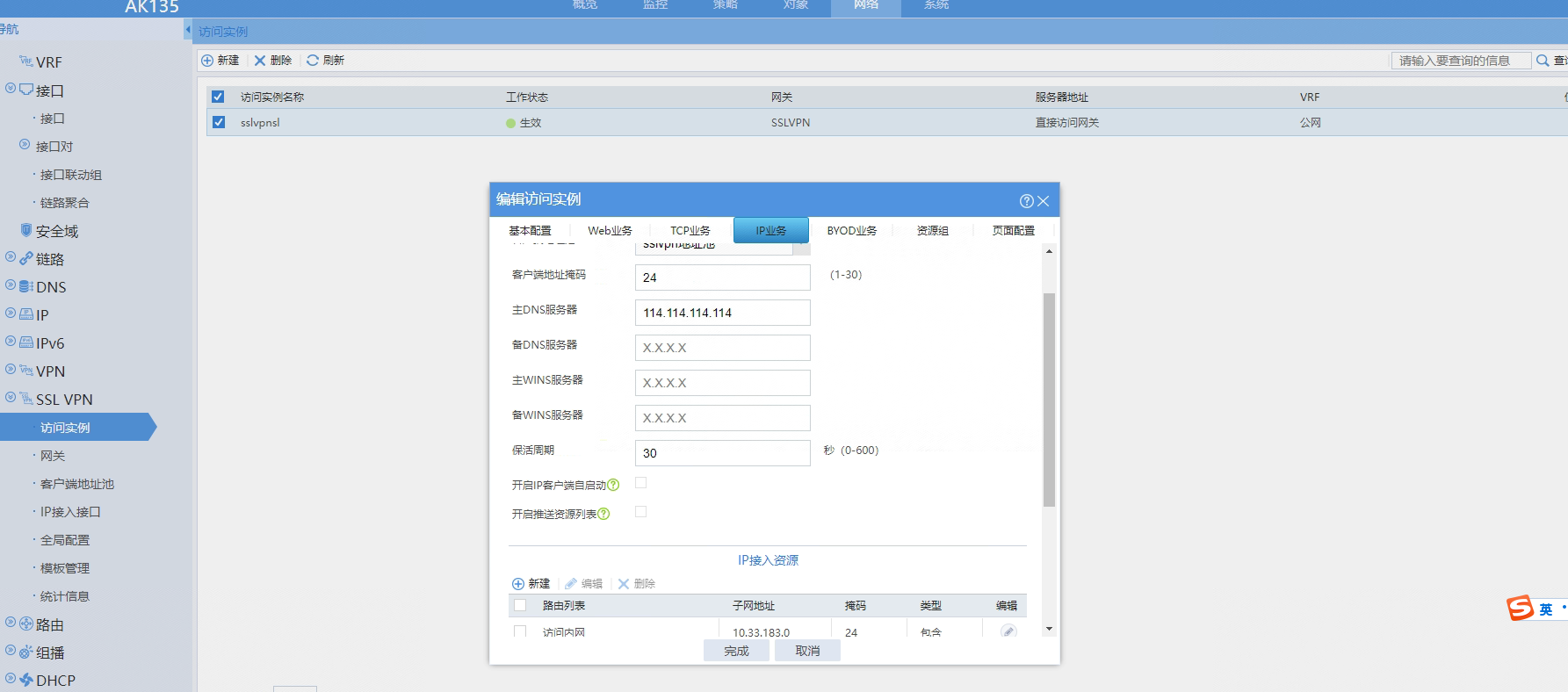Switch to the Web业务 tab

click(610, 230)
